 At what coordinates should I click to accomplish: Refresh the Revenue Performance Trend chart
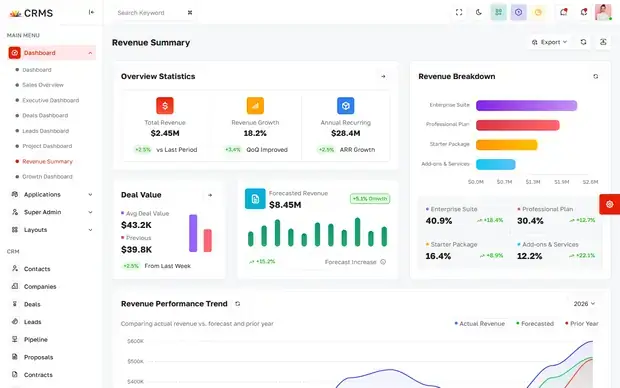pyautogui.click(x=237, y=304)
